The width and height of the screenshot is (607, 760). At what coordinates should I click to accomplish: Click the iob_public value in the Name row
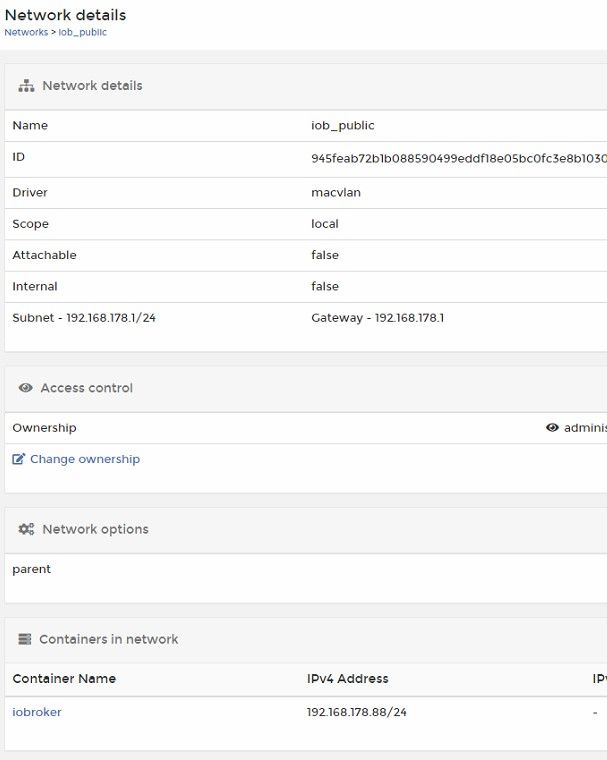343,126
